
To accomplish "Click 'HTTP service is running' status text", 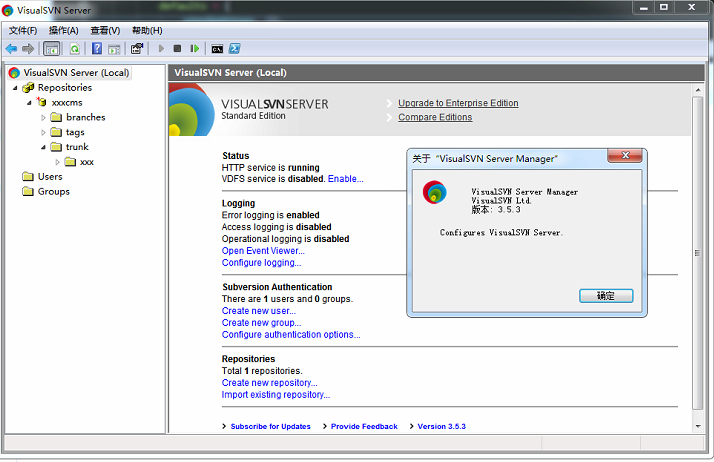I will point(270,168).
